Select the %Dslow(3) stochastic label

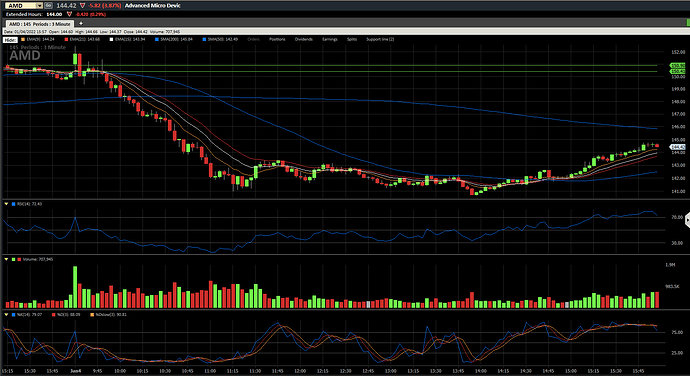[111, 315]
